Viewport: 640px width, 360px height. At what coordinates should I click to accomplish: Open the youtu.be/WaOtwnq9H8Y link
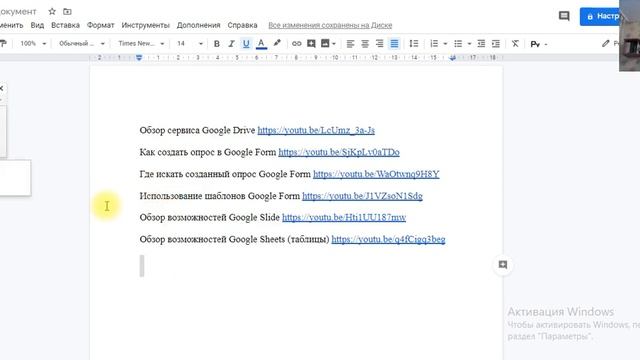tap(376, 174)
